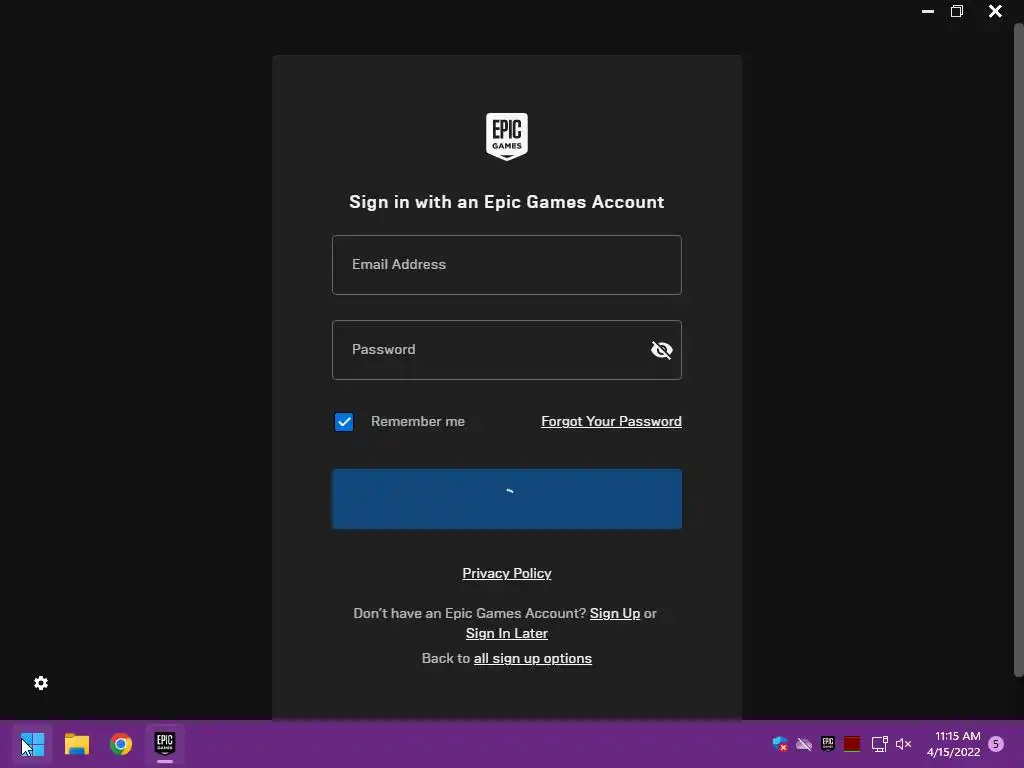The width and height of the screenshot is (1024, 768).
Task: Close the Epic Games Launcher window
Action: 995,11
